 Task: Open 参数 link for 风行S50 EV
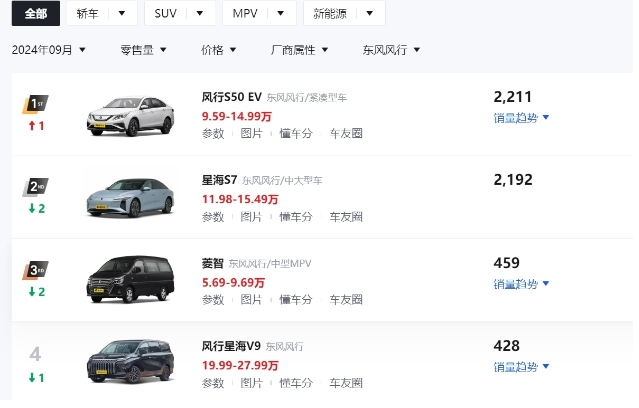click(x=213, y=133)
